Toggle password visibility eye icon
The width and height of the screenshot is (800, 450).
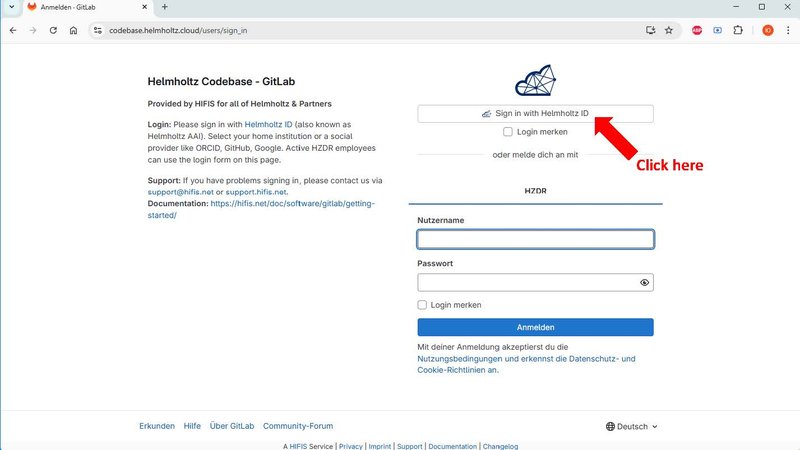point(644,283)
